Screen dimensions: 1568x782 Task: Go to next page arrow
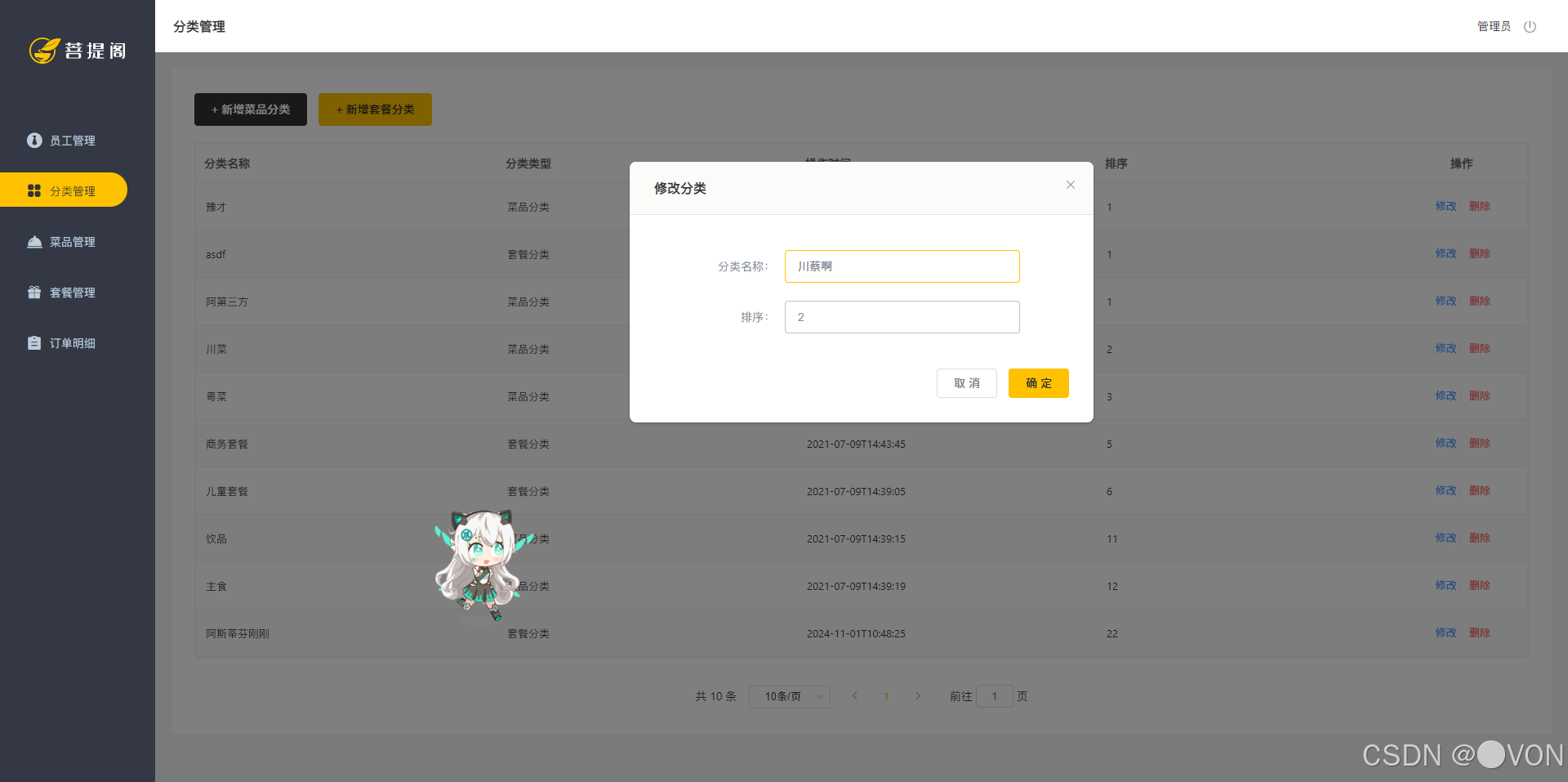[918, 696]
